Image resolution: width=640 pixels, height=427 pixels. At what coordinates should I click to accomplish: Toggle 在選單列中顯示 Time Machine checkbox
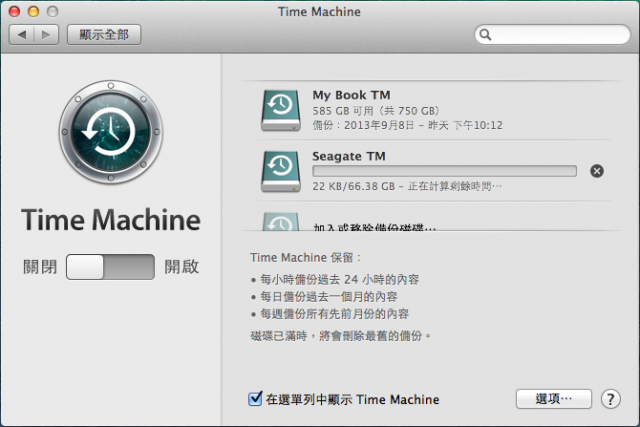pyautogui.click(x=255, y=398)
